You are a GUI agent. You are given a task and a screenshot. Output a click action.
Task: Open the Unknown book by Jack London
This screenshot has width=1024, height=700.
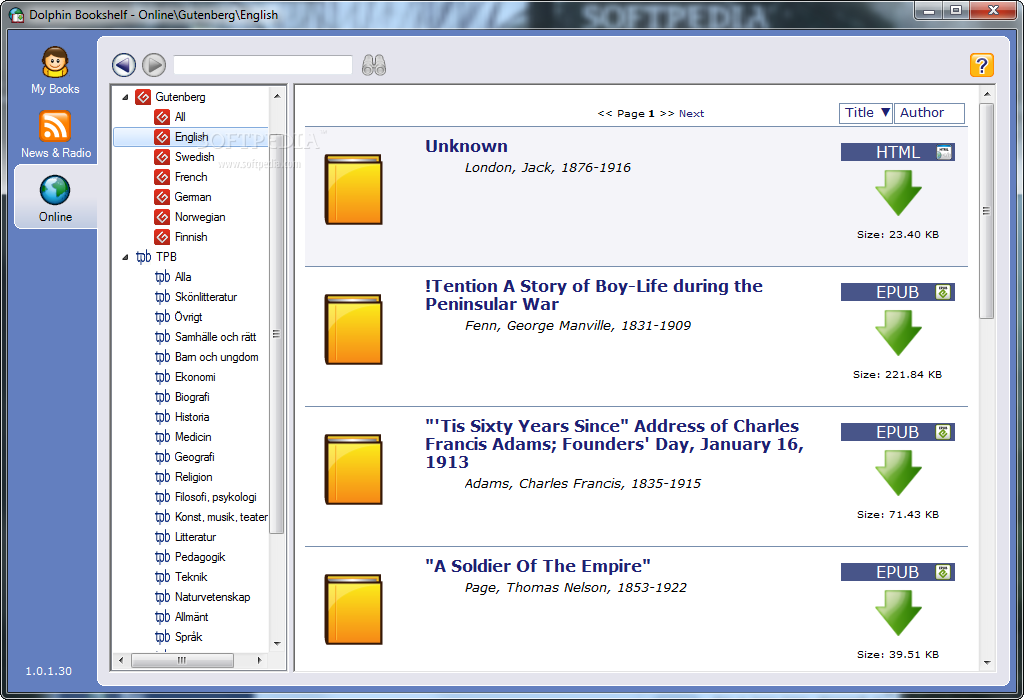466,146
